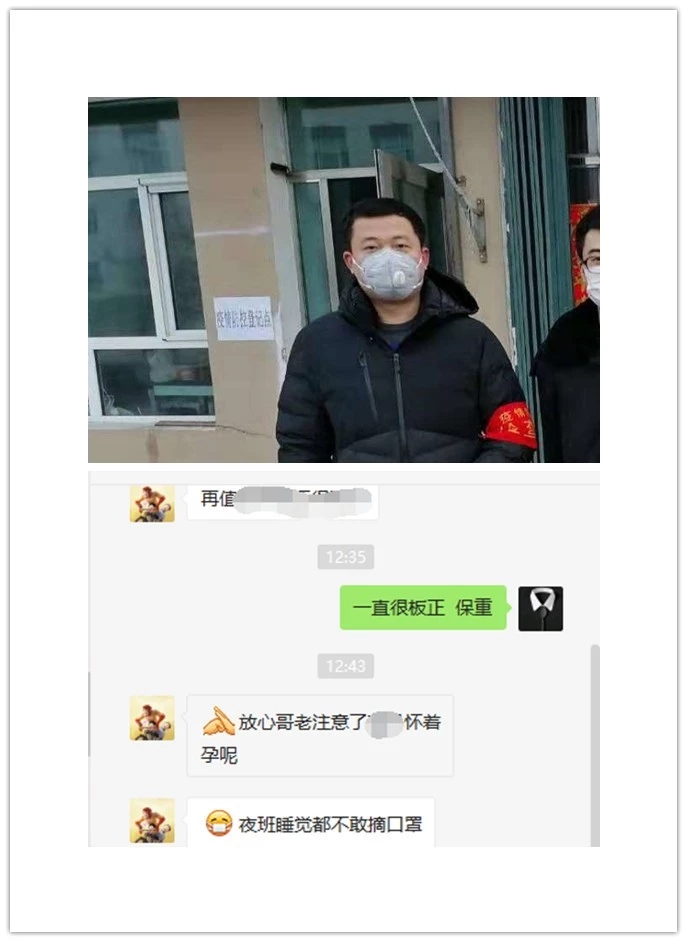The height and width of the screenshot is (942, 687).
Task: Open the checkpoint photo at top
Action: tap(344, 280)
